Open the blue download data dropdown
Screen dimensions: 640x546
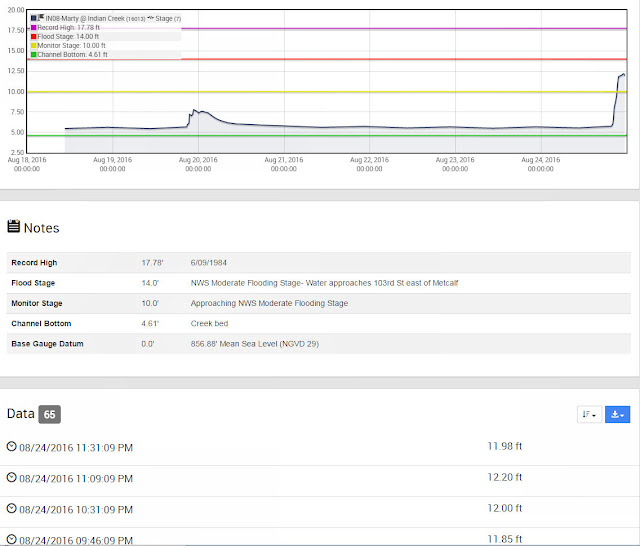pyautogui.click(x=617, y=415)
